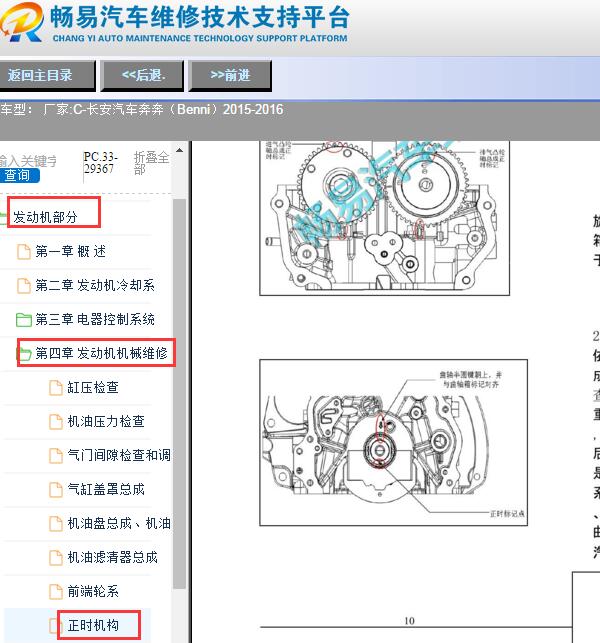Screen dimensions: 600x643
Task: Click the blue 查询 search button
Action: [19, 176]
